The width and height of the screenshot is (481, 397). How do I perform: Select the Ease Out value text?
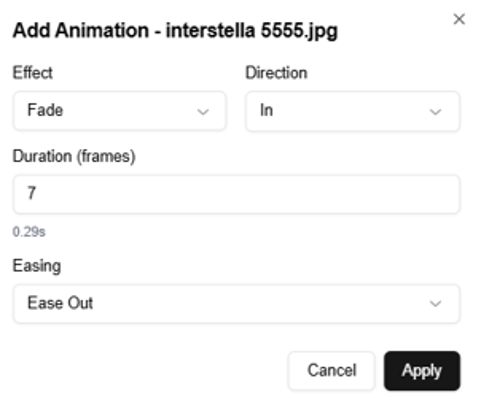pos(60,303)
